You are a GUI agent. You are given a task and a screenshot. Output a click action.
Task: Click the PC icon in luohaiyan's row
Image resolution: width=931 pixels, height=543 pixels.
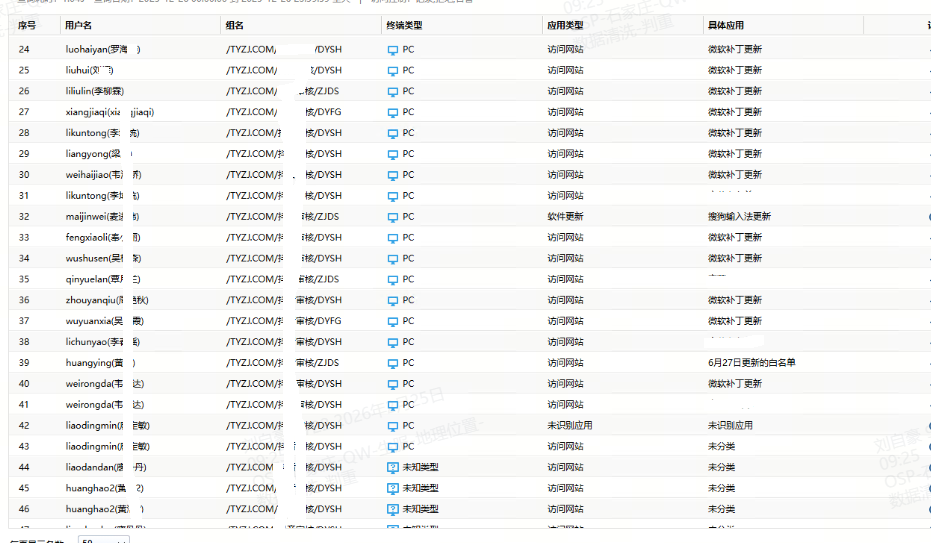392,49
